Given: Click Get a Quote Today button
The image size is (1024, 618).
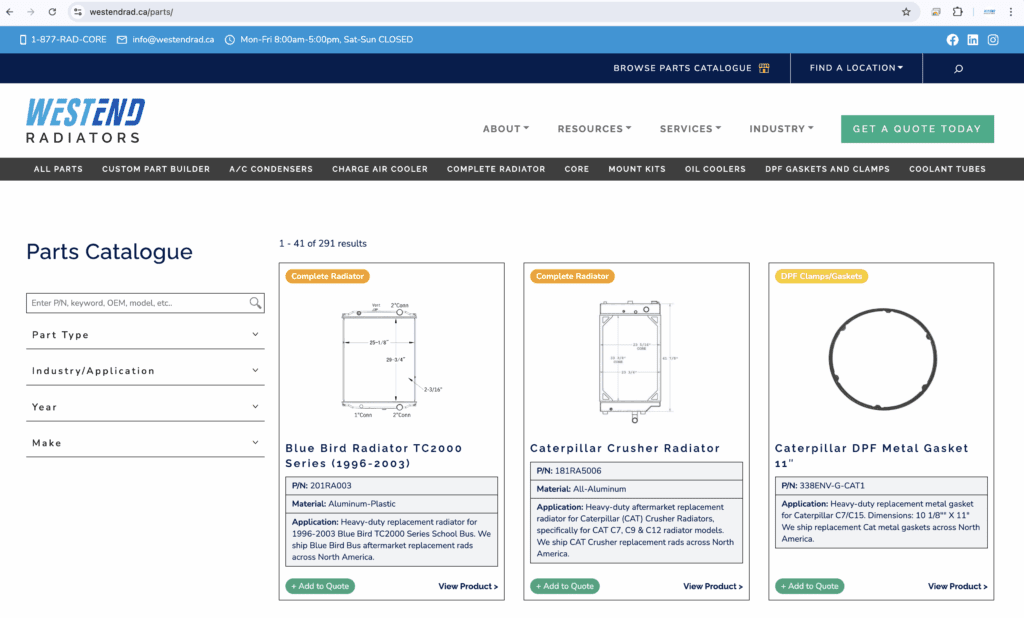Looking at the screenshot, I should point(917,129).
